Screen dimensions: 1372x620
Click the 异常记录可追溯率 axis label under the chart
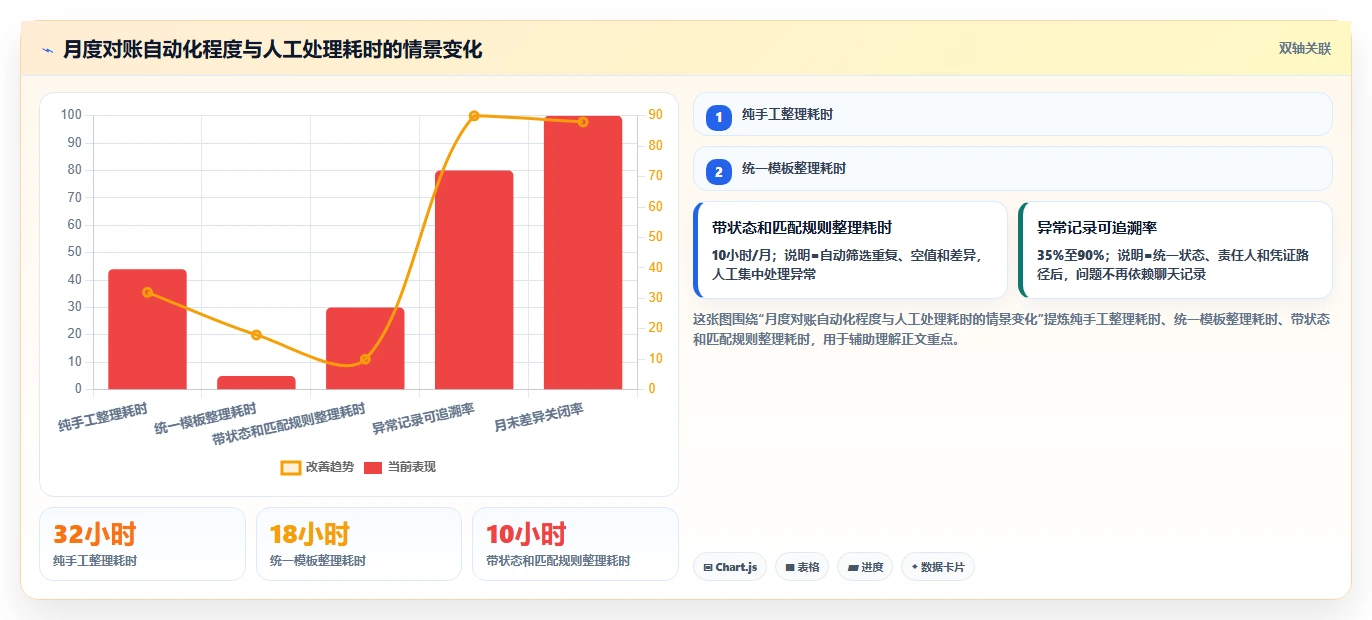tap(423, 418)
